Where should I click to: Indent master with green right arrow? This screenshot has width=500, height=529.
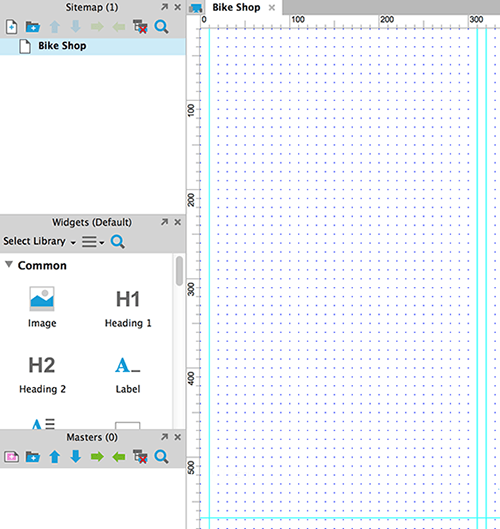[97, 457]
